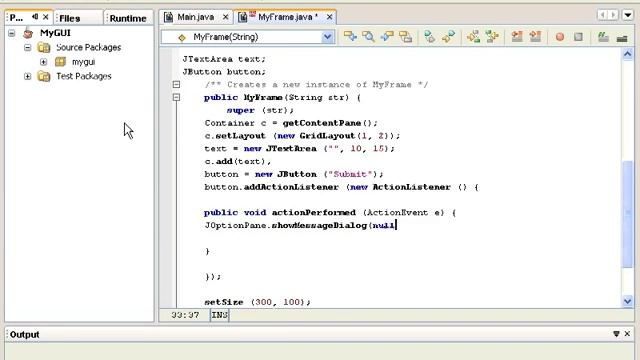Click the first search toolbar icon with blue arrow

tap(350, 37)
